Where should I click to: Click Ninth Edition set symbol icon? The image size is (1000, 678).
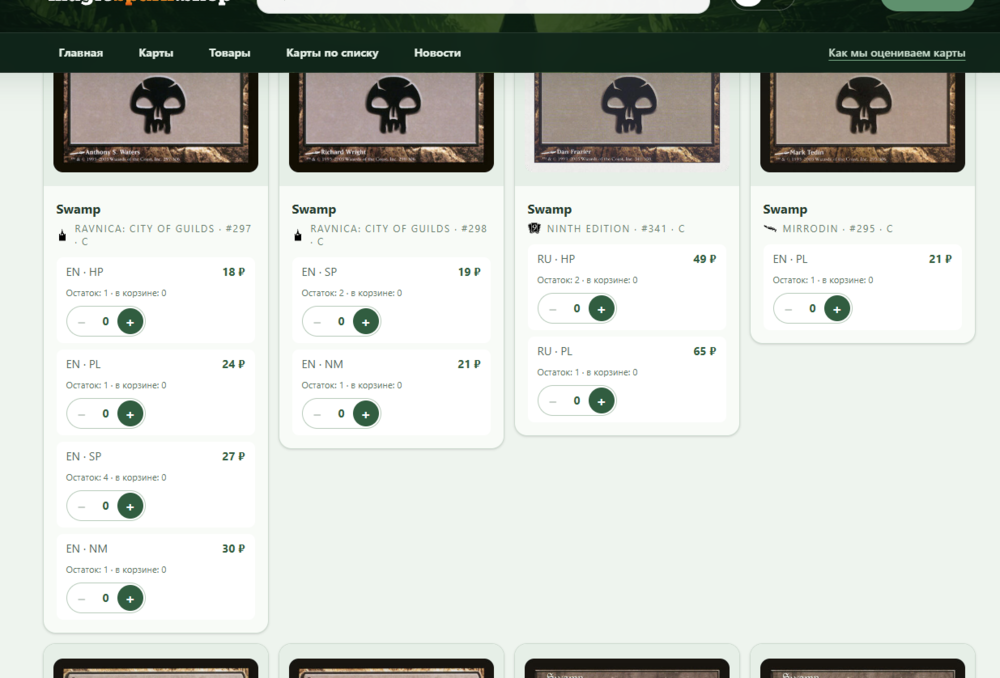point(534,228)
